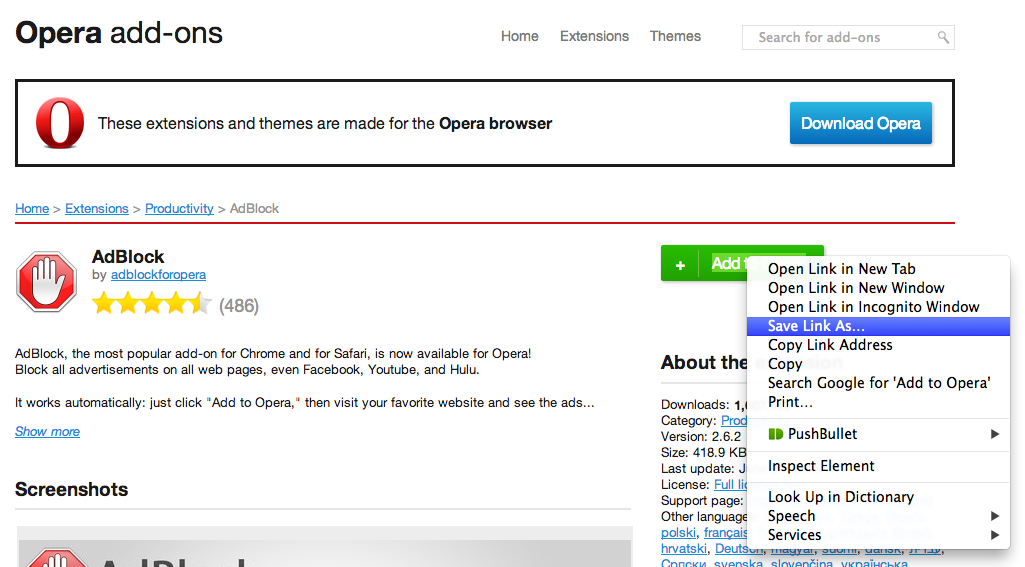This screenshot has height=567, width=1025.
Task: Click the polski language link
Action: pyautogui.click(x=679, y=533)
